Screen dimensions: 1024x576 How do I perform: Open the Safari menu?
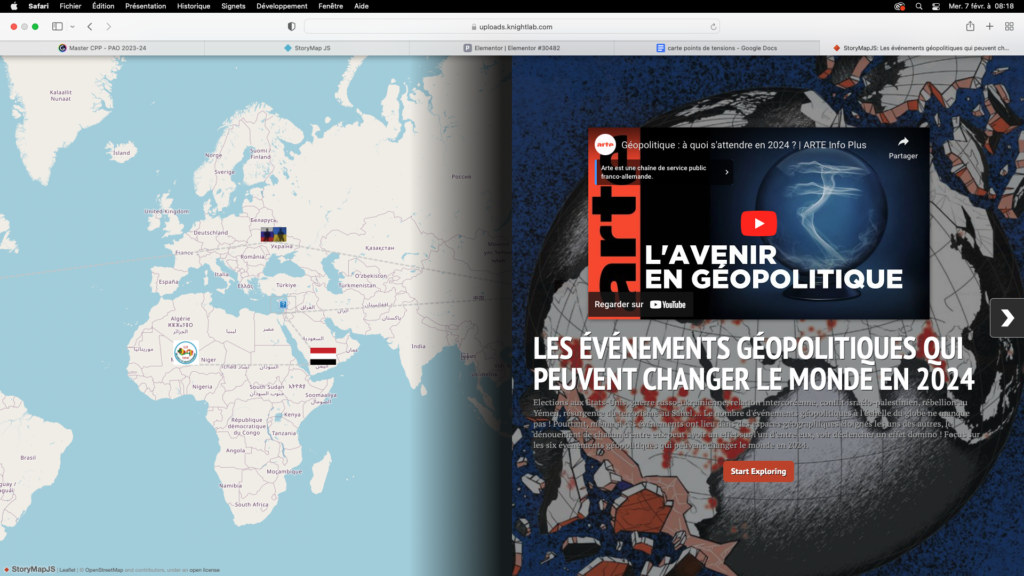coord(39,6)
